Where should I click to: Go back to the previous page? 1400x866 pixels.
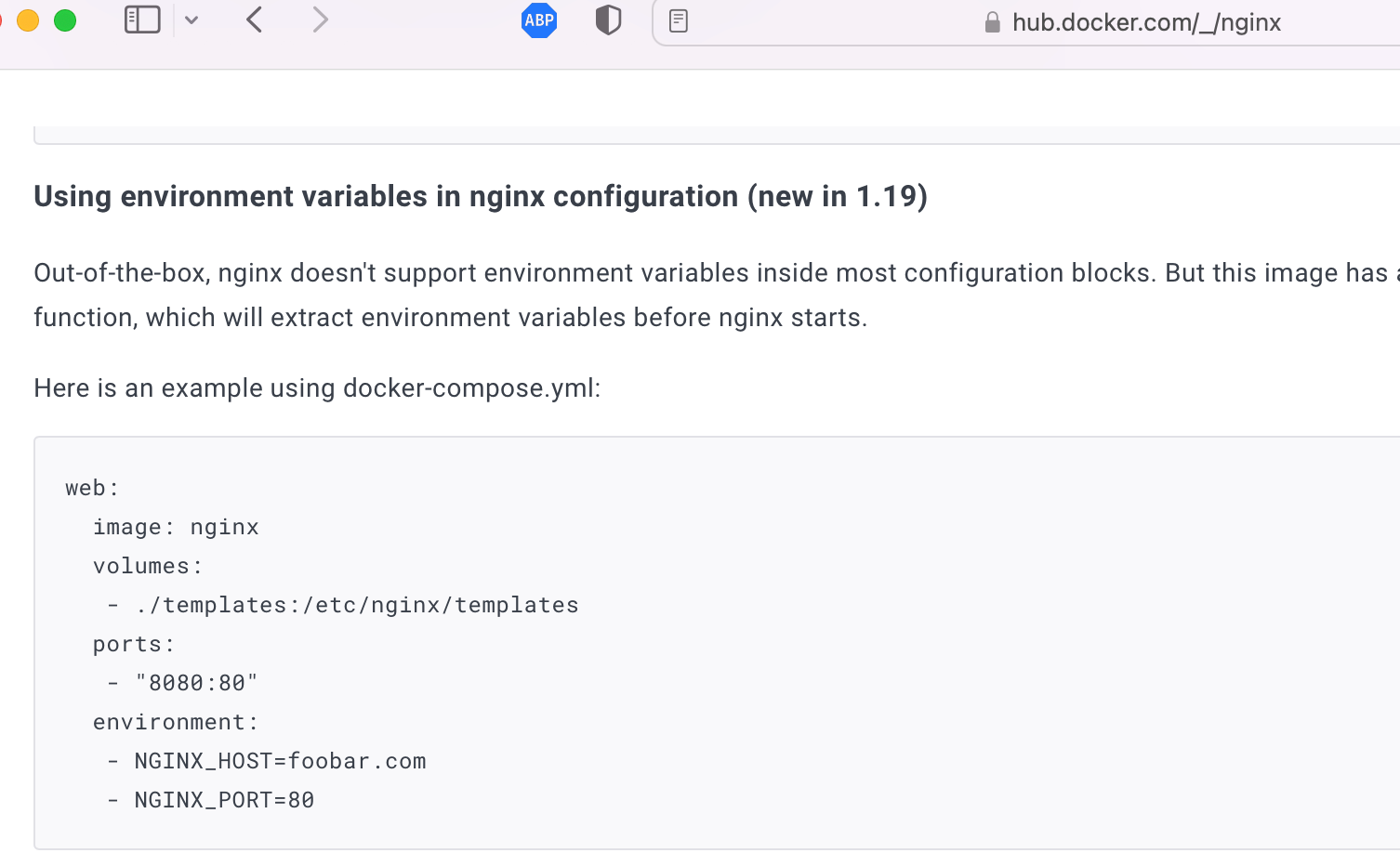(x=255, y=20)
